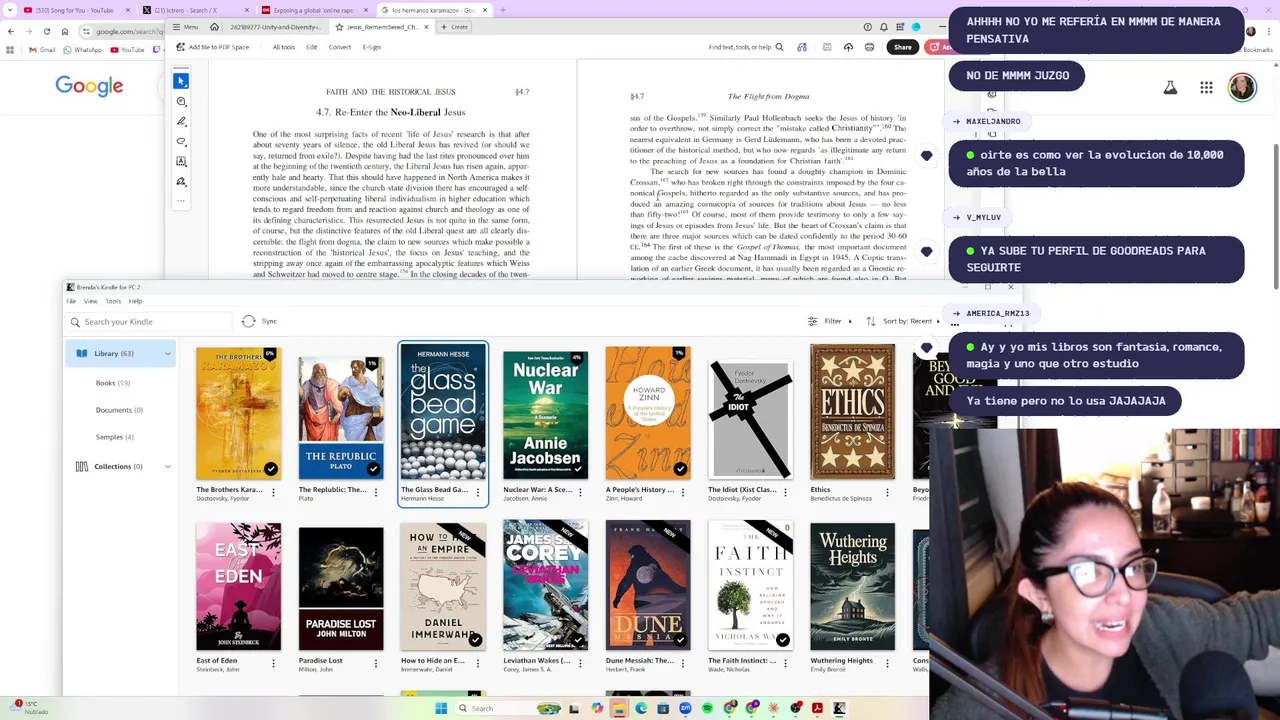1280x720 pixels.
Task: Select the arrow selection tool in Acrobat sidebar
Action: coord(181,81)
